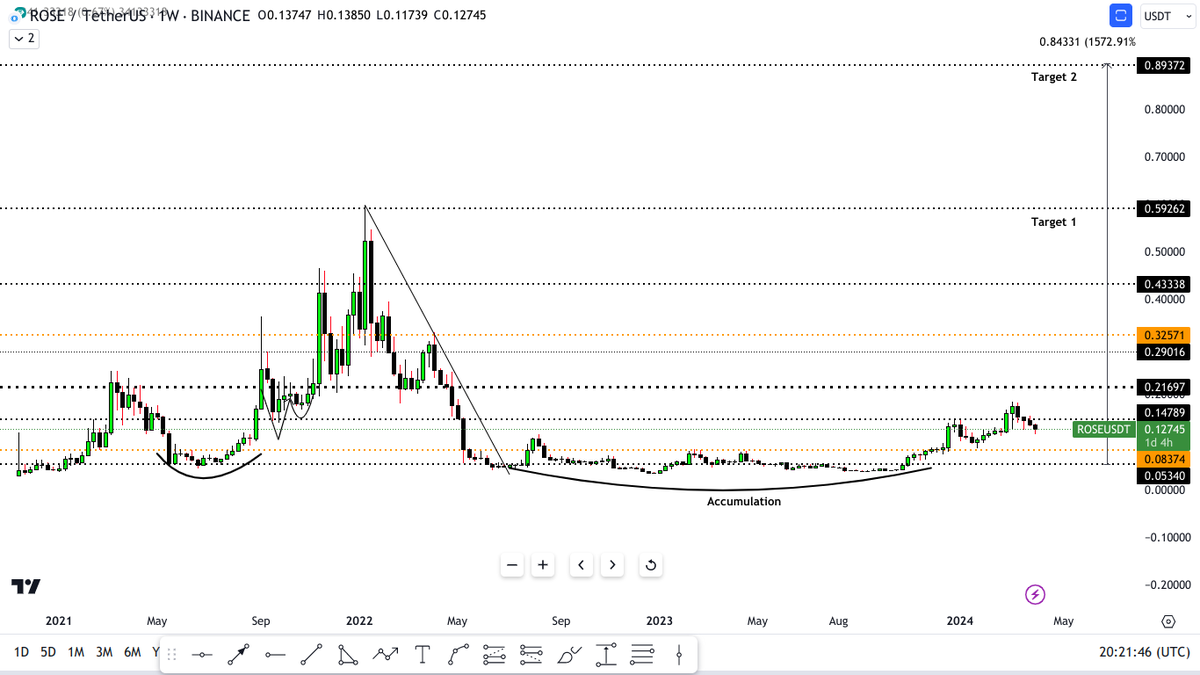Image resolution: width=1200 pixels, height=675 pixels.
Task: Select the 0.59262 price label
Action: [x=1163, y=209]
